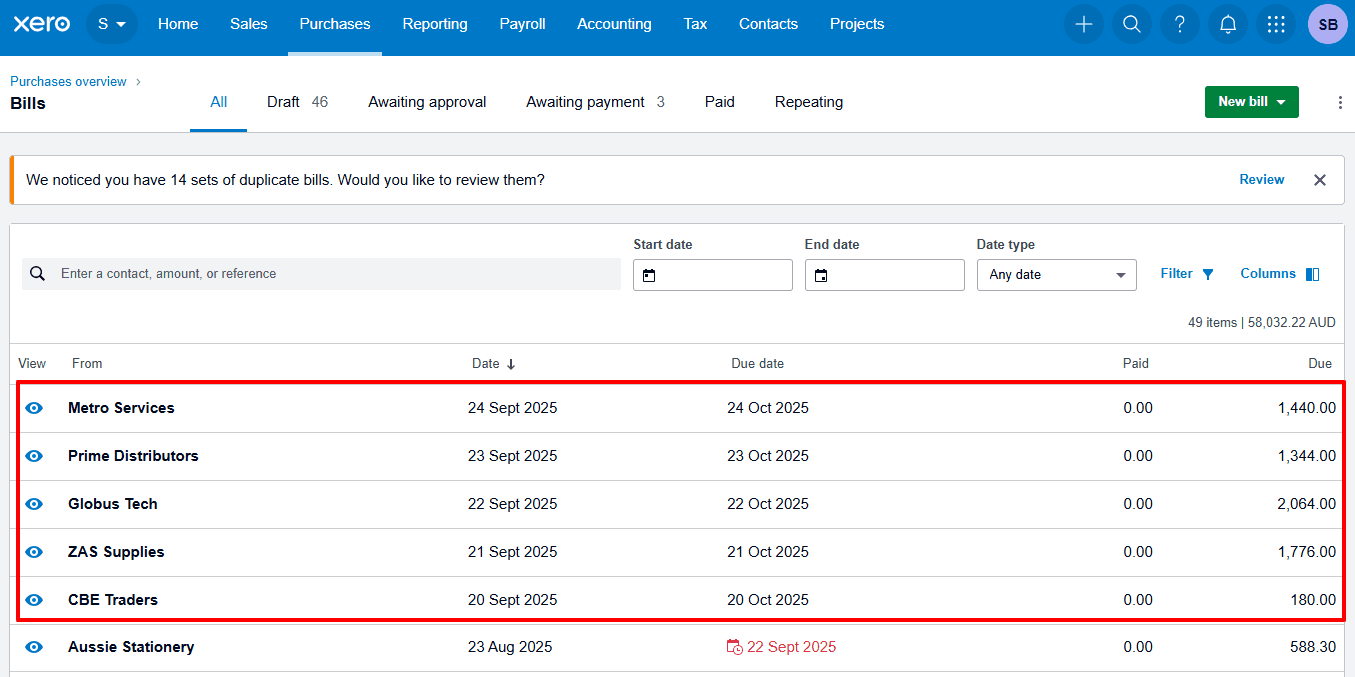The width and height of the screenshot is (1355, 677).
Task: Open the Start date calendar picker
Action: tap(651, 275)
